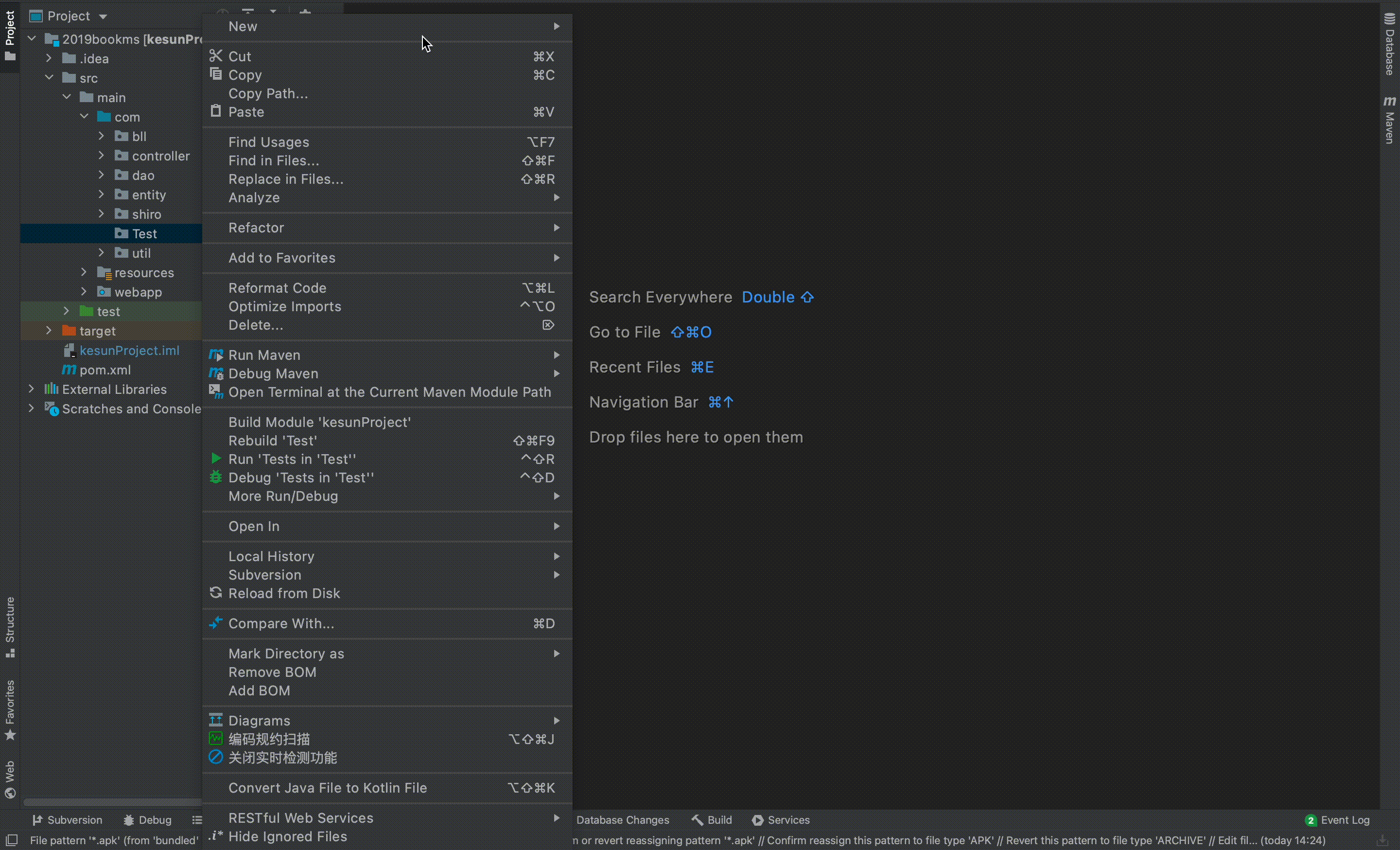Click the Debug Tests bug icon
The width and height of the screenshot is (1400, 850).
[216, 477]
